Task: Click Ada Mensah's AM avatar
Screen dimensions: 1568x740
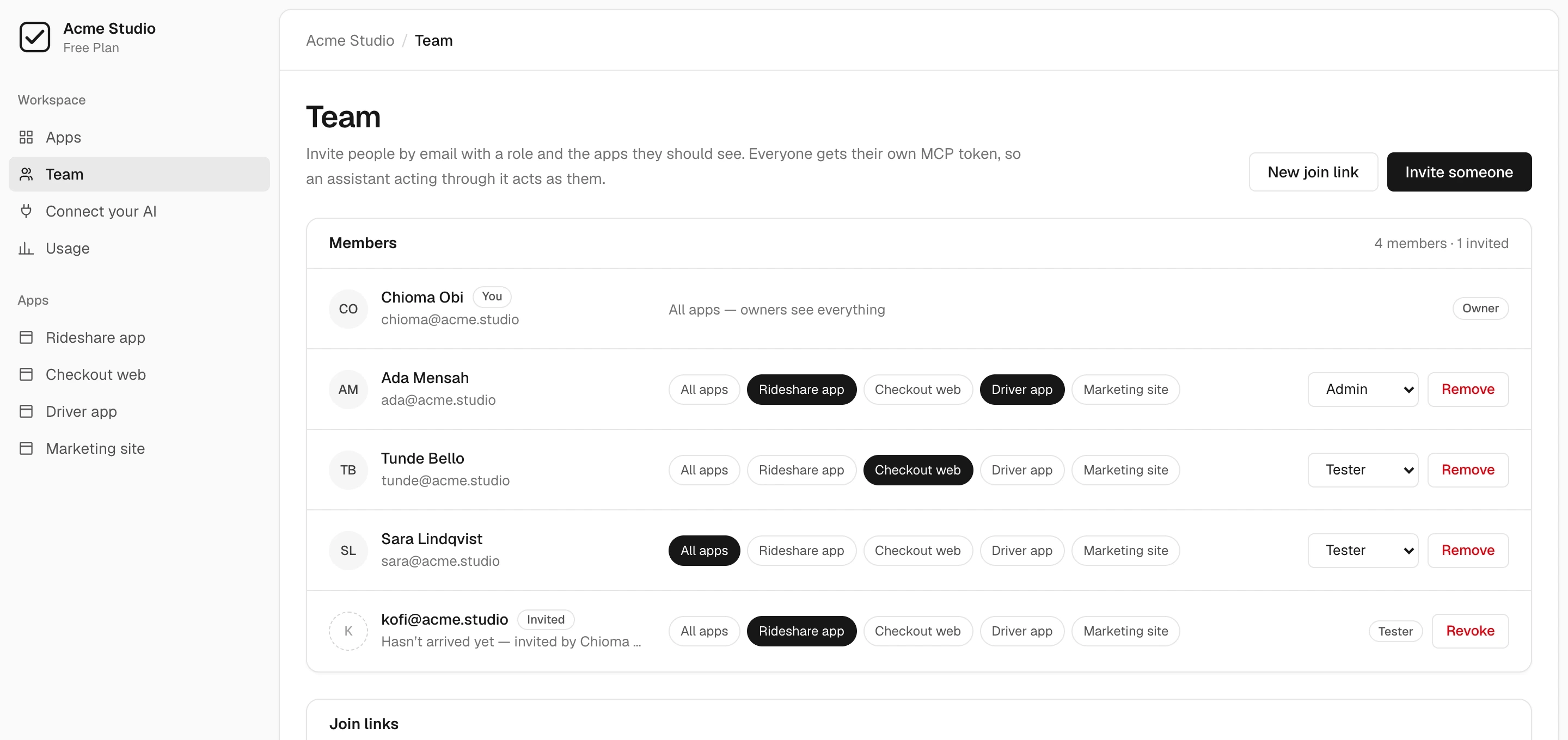Action: point(348,390)
